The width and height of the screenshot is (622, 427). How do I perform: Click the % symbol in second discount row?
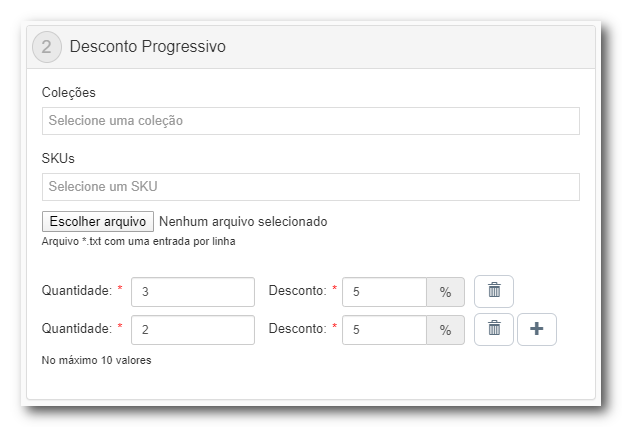(445, 330)
